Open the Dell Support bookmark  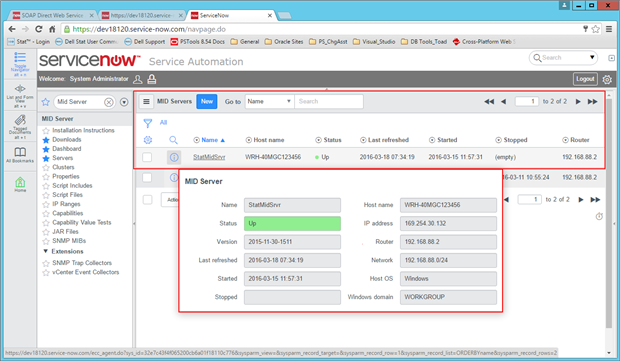pos(144,42)
